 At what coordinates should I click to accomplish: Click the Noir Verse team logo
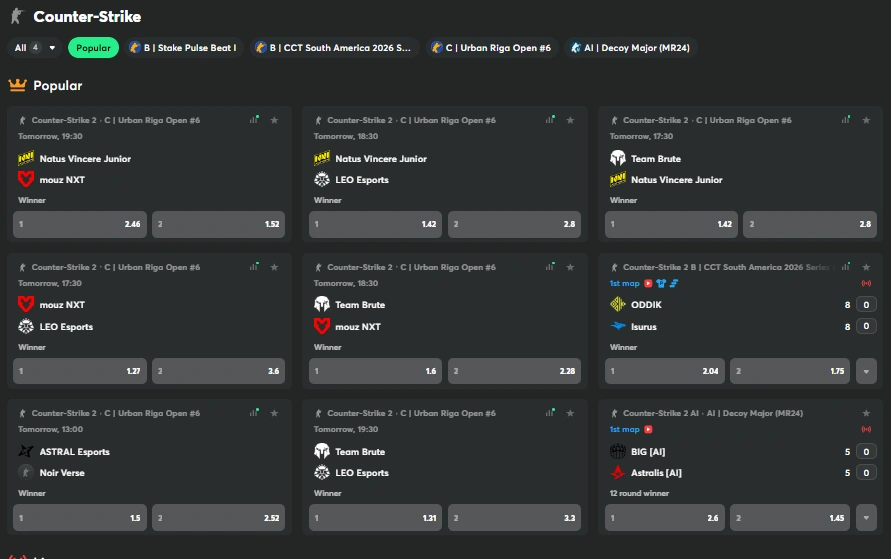pos(26,473)
